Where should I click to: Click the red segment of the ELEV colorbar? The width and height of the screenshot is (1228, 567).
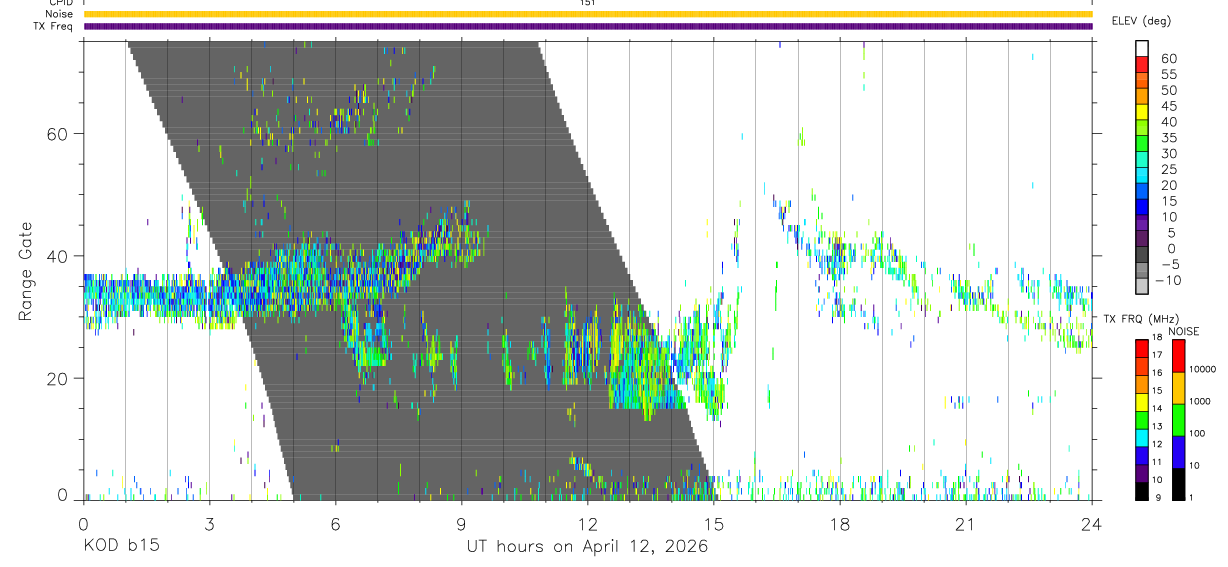1141,65
